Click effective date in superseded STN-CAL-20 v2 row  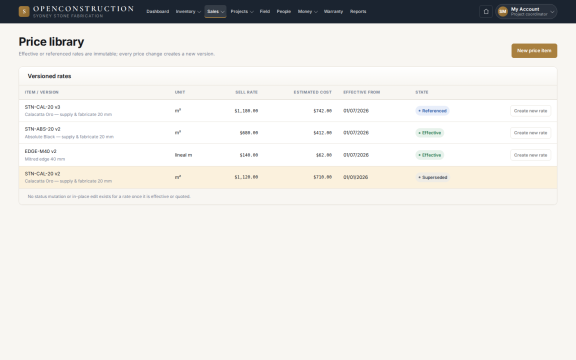356,177
